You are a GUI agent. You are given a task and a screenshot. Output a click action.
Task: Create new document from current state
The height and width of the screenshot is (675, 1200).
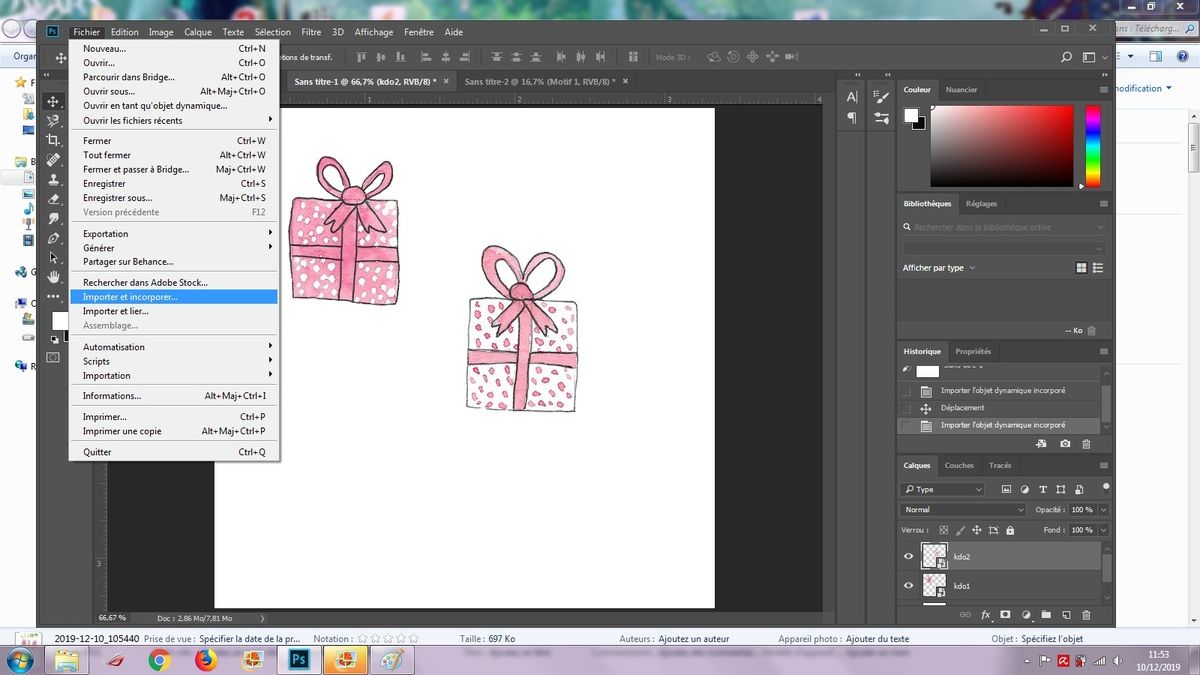1042,443
